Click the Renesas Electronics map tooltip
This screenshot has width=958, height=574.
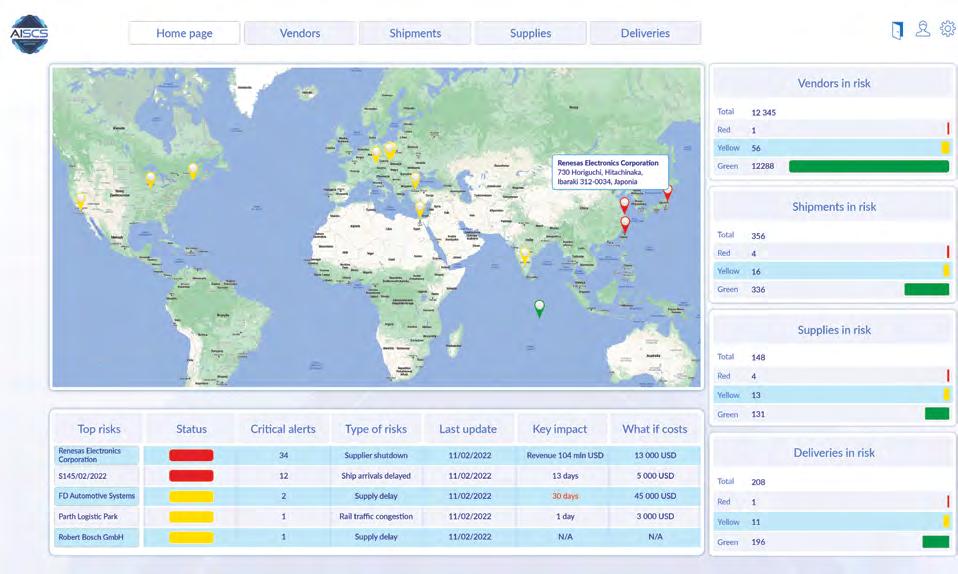click(610, 172)
